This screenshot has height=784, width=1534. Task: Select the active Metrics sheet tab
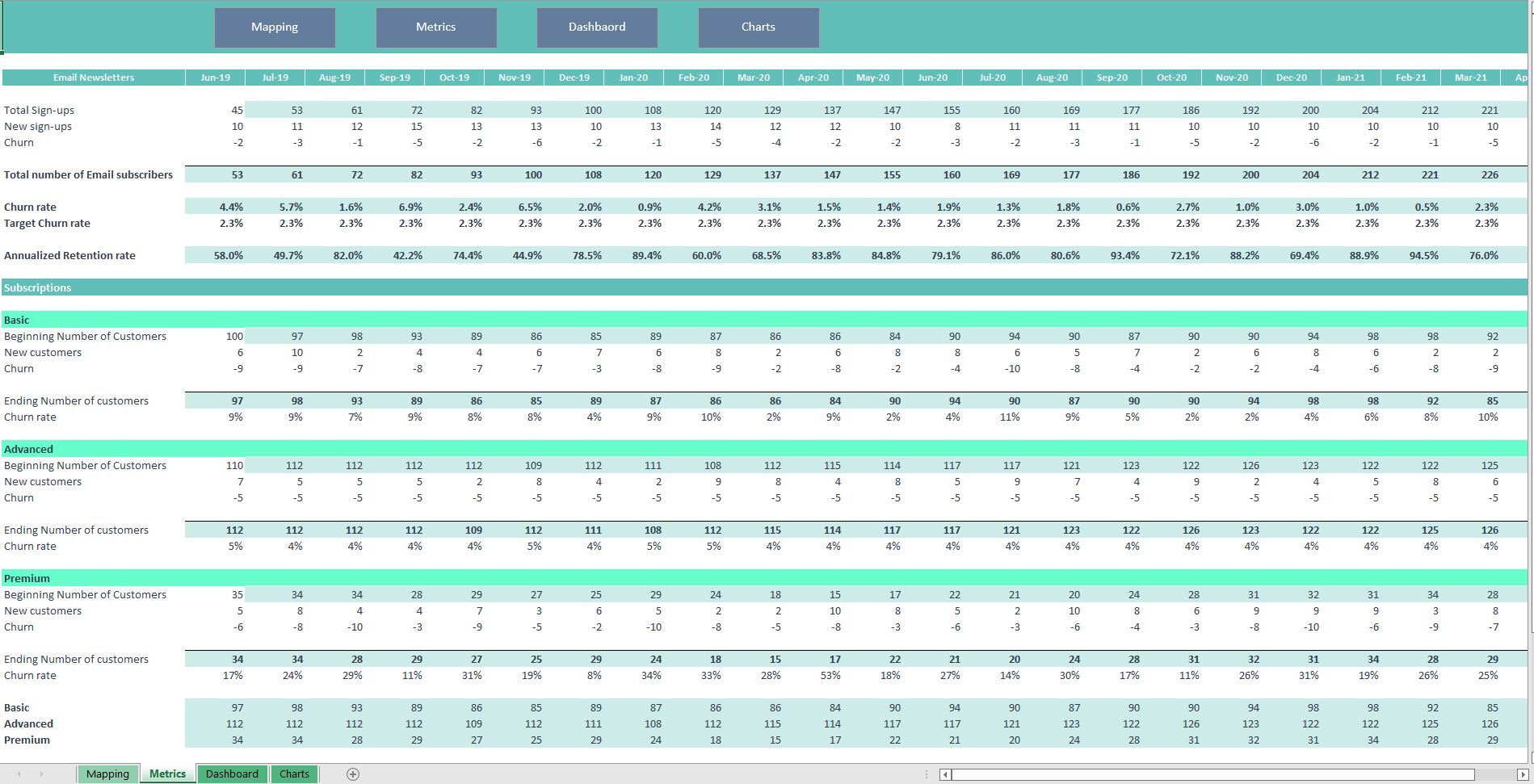point(166,774)
